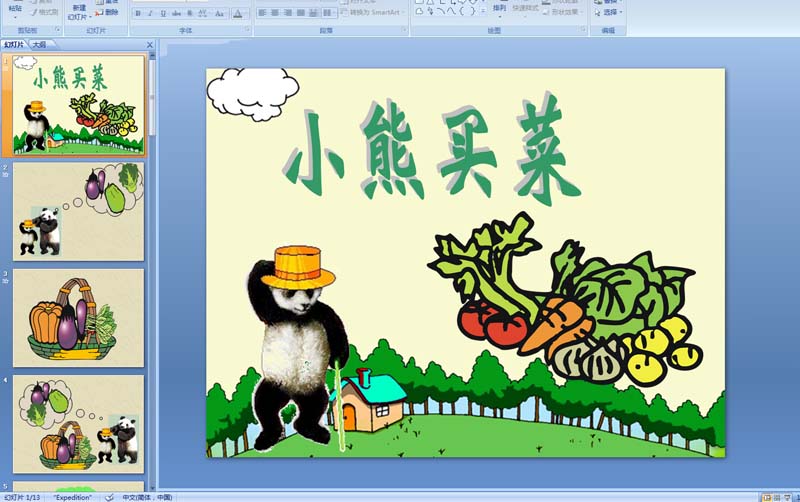This screenshot has width=800, height=502.
Task: Click the language 中文(简体, 中国) indicator
Action: click(147, 497)
